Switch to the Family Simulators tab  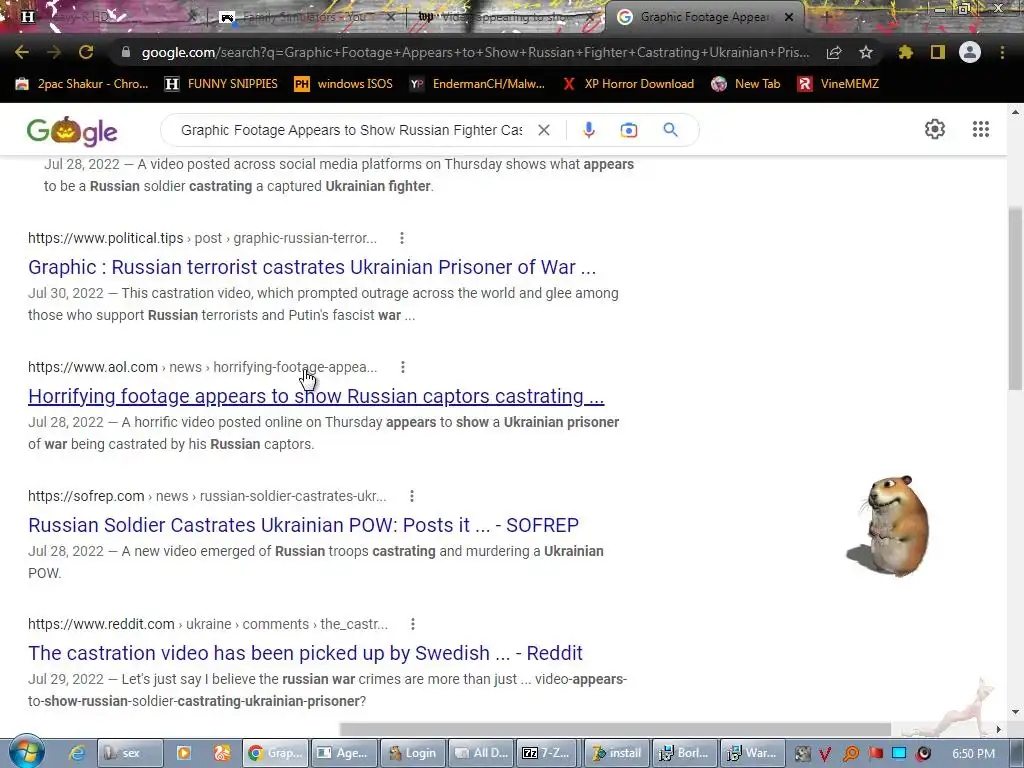click(304, 17)
